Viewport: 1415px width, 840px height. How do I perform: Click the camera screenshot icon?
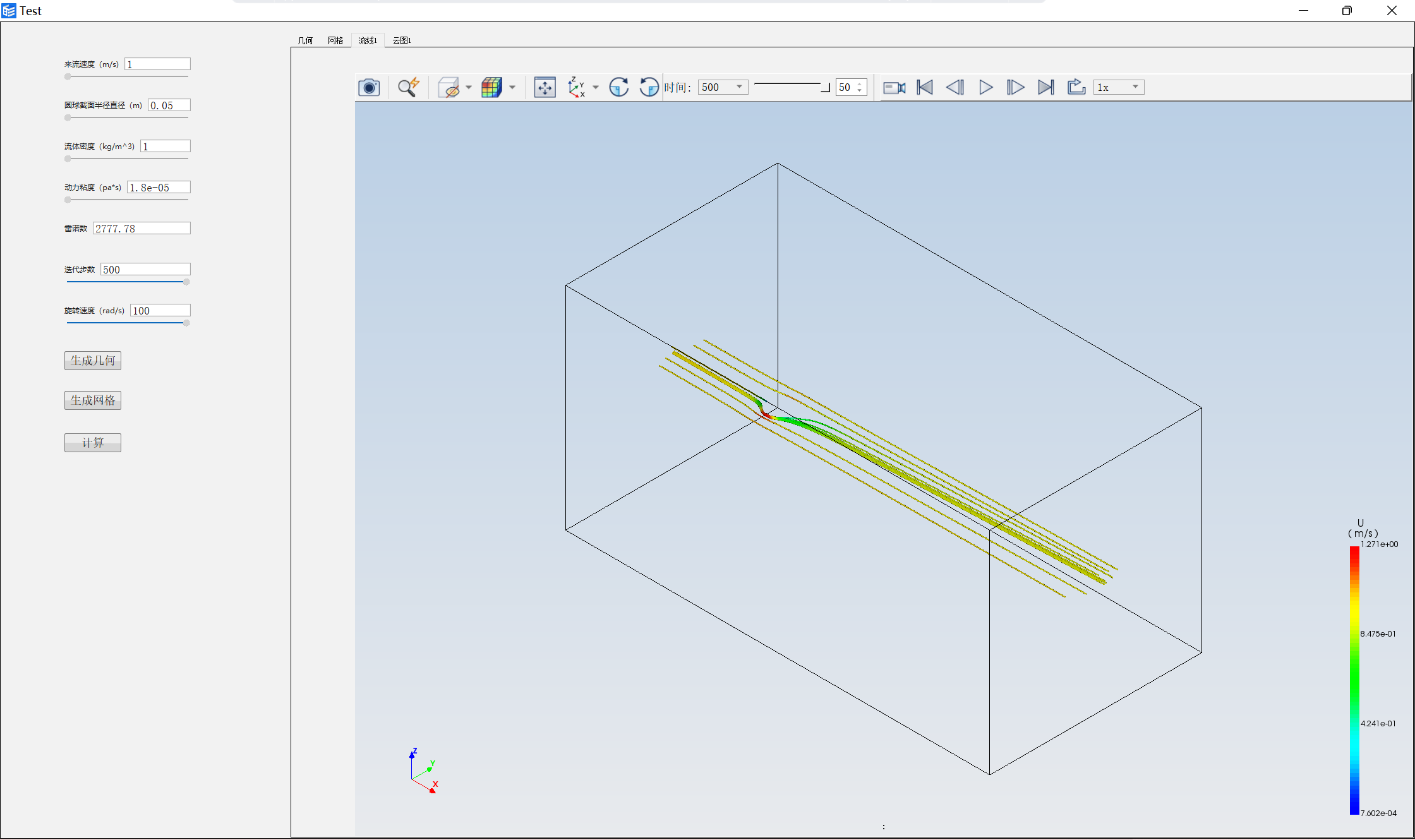pyautogui.click(x=369, y=87)
